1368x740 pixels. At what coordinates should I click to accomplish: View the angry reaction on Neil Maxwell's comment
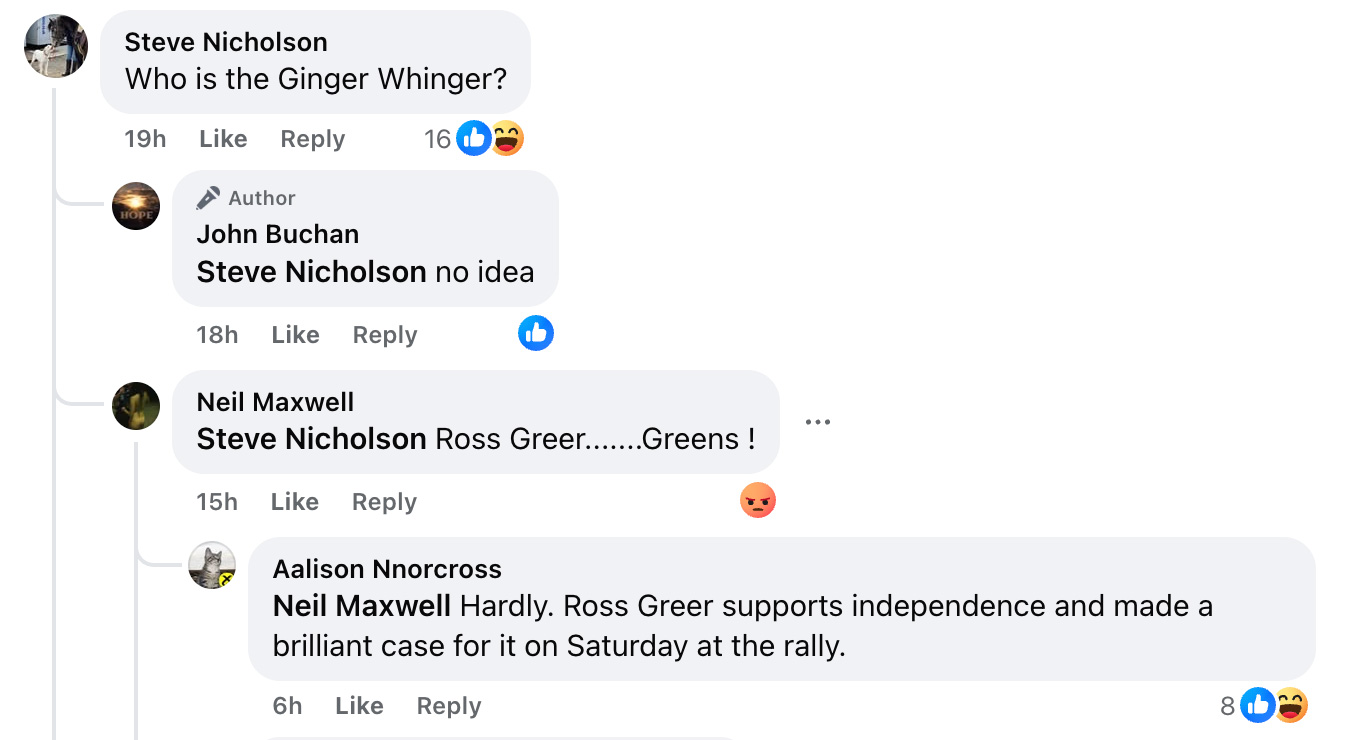point(758,500)
